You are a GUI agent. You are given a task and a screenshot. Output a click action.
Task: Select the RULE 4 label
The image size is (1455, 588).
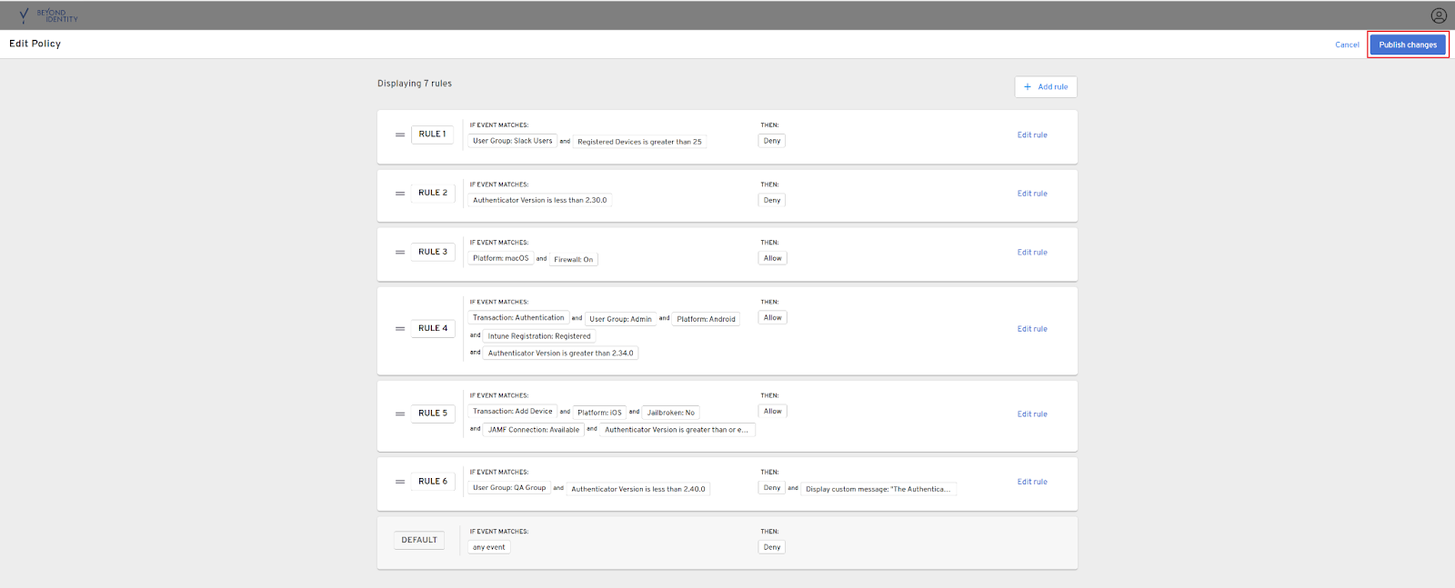tap(433, 329)
